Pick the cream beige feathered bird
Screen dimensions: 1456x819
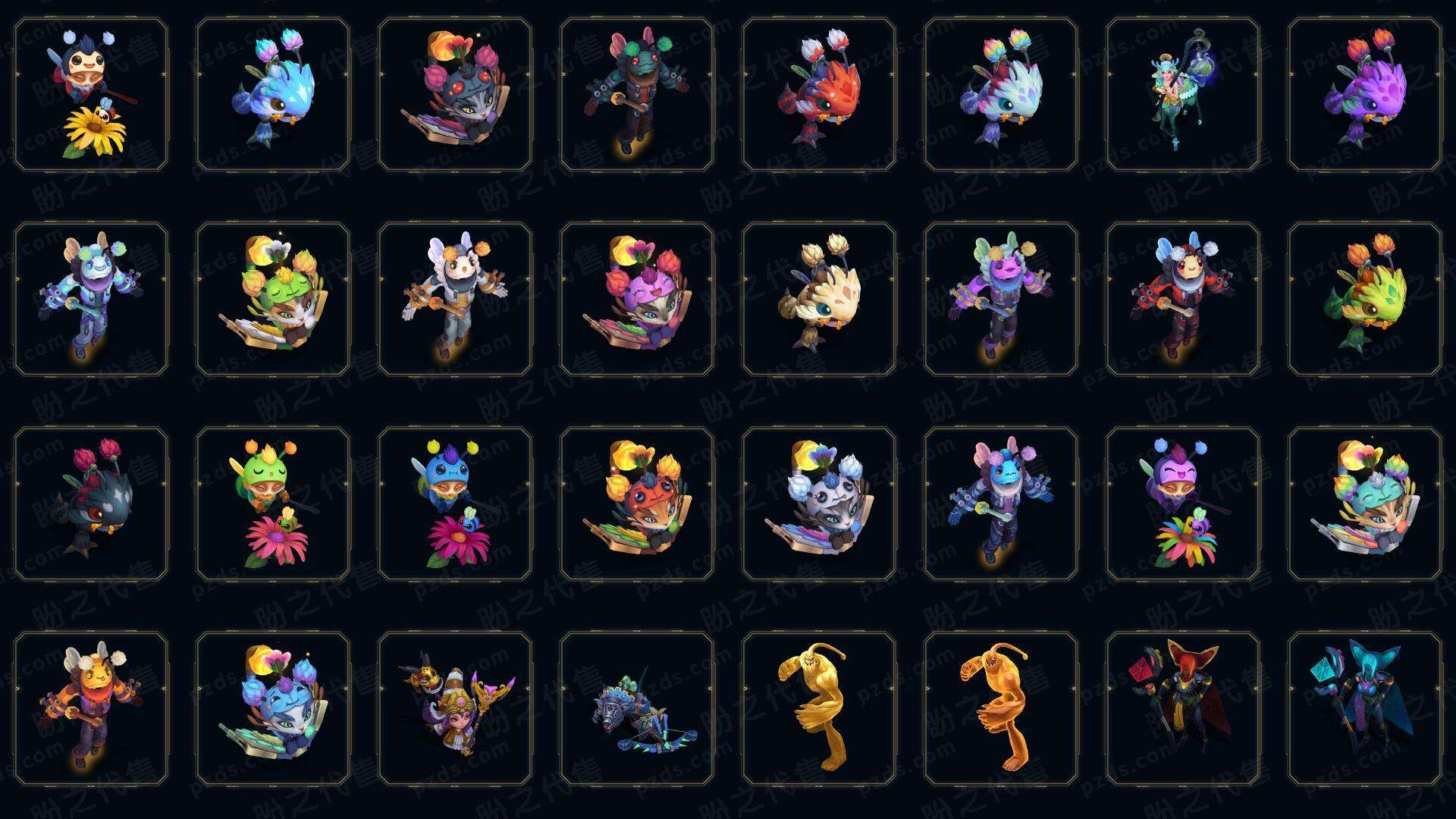(819, 299)
